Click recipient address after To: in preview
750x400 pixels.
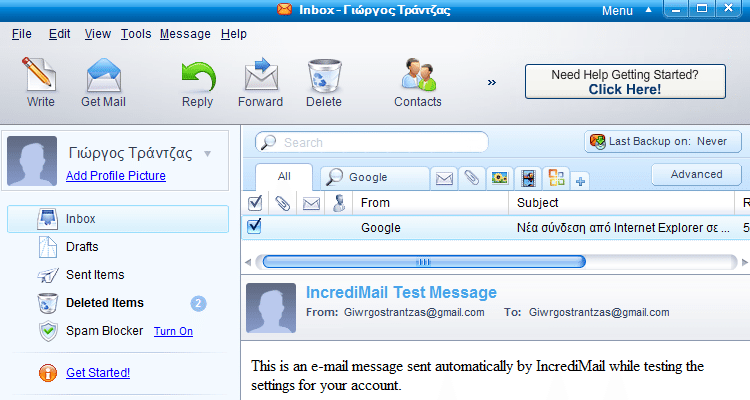click(x=599, y=312)
